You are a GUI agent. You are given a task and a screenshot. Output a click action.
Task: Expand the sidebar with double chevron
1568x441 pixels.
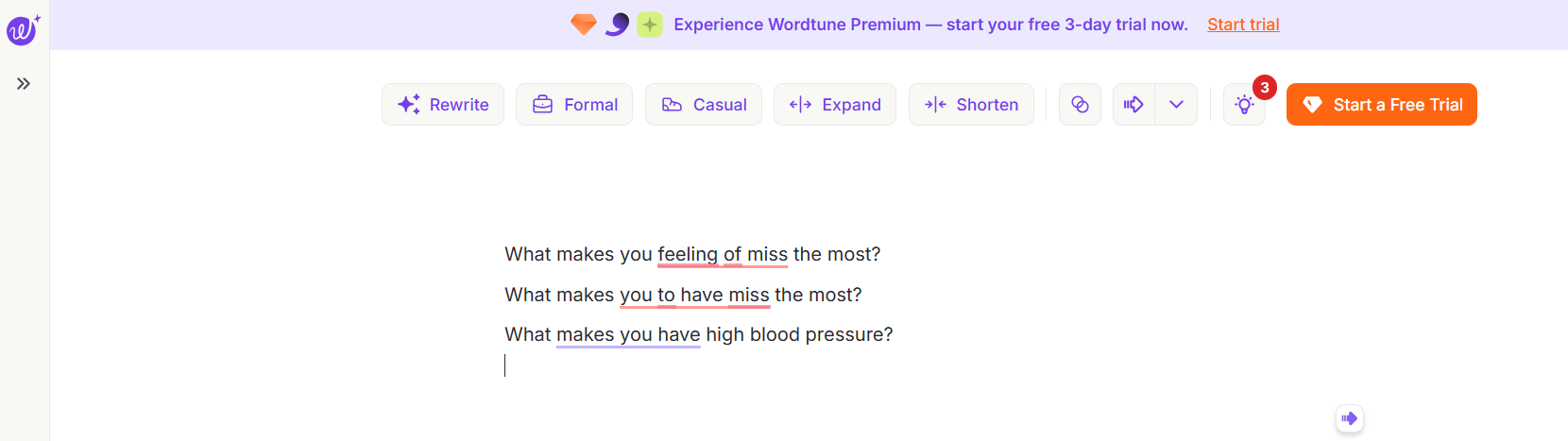pos(24,84)
